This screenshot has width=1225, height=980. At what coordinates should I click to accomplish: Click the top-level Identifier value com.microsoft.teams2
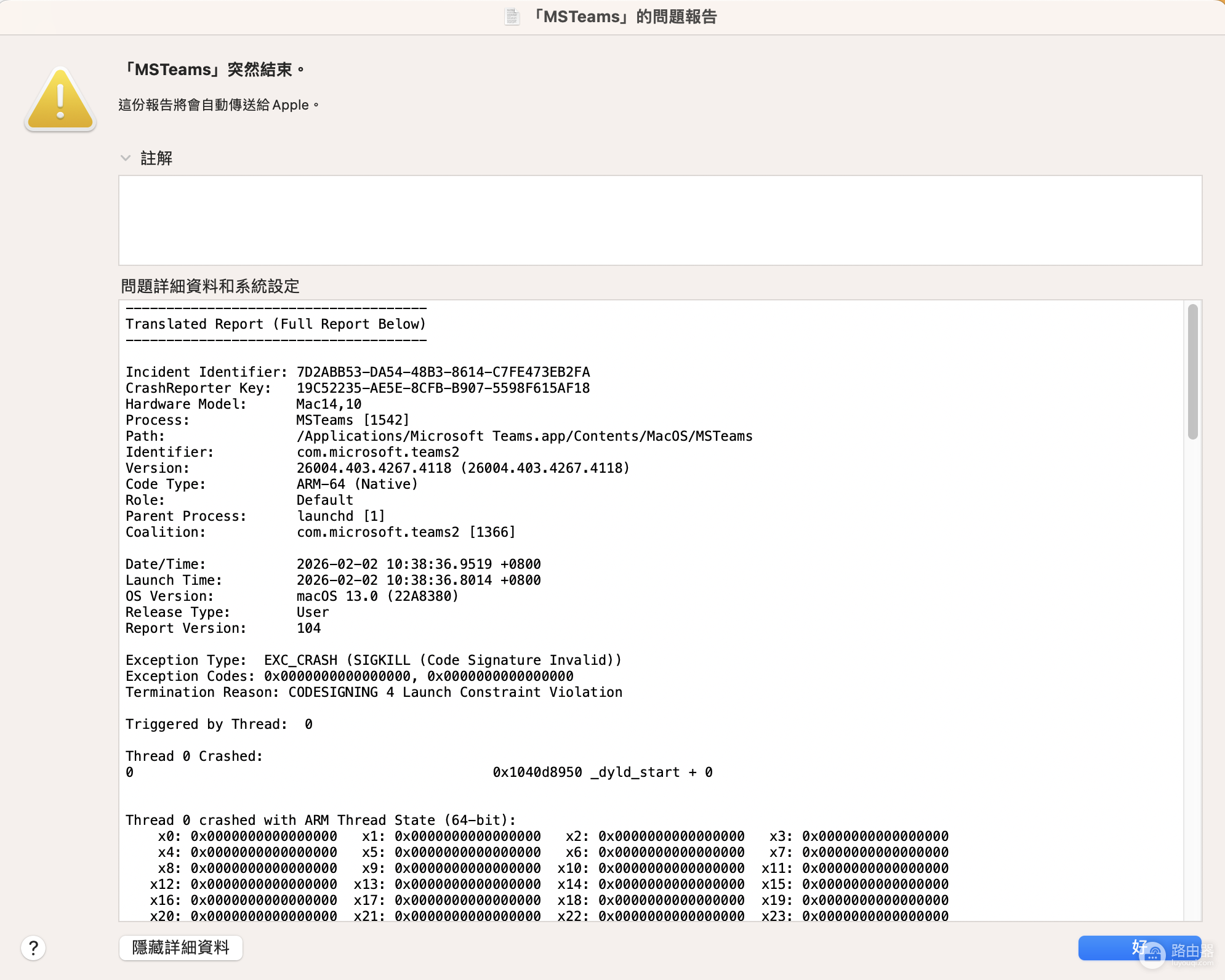point(378,452)
